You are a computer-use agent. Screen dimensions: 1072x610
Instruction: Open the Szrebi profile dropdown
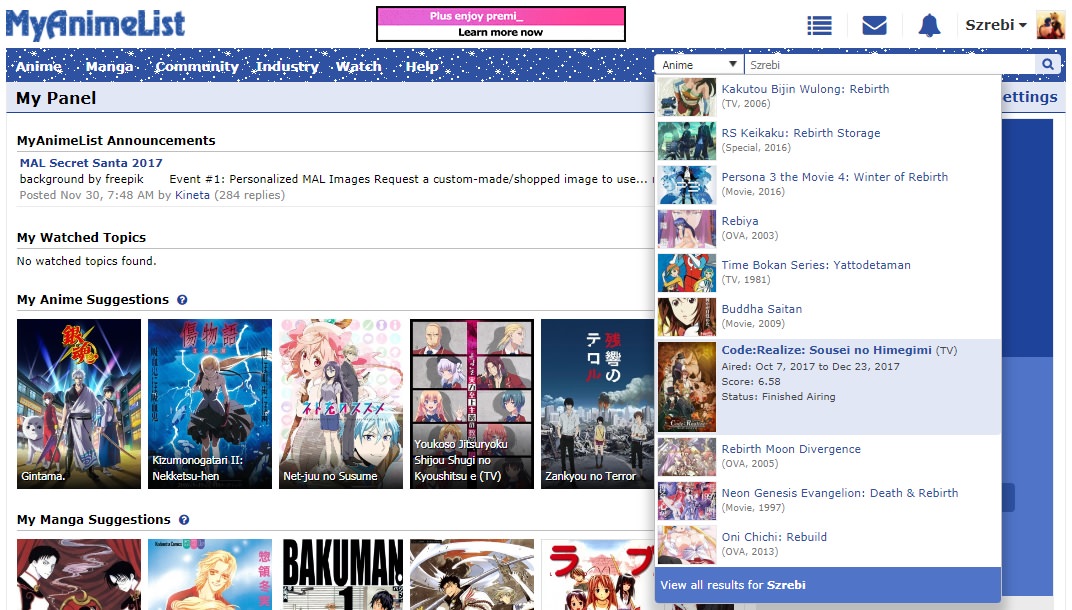pyautogui.click(x=995, y=25)
